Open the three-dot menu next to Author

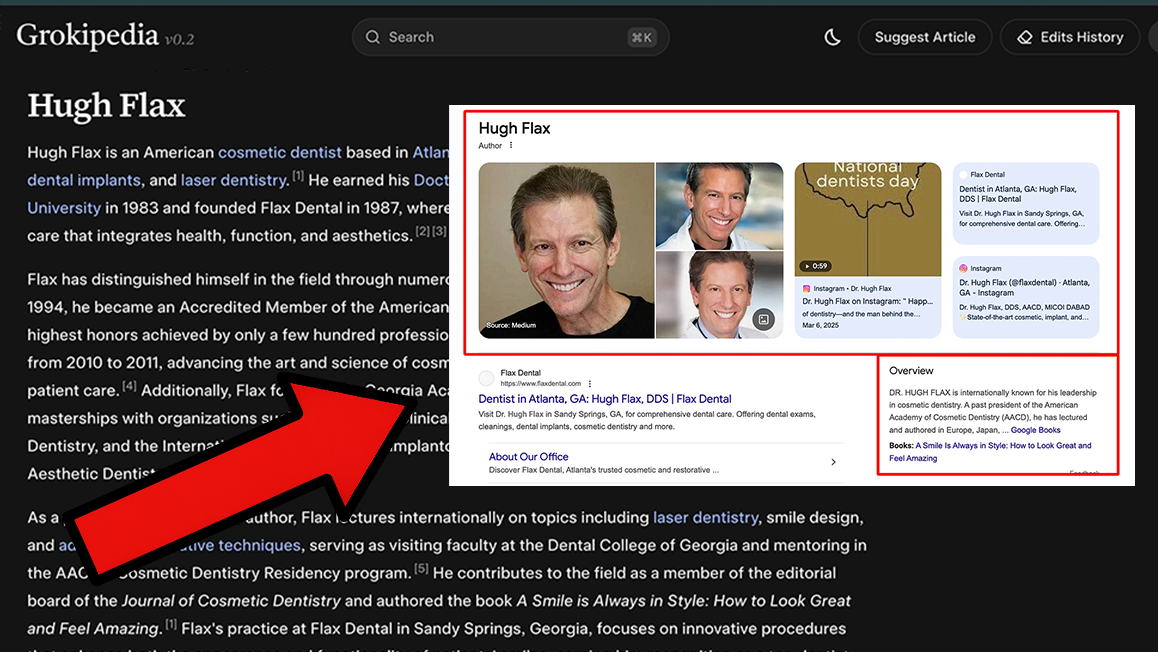tap(511, 146)
